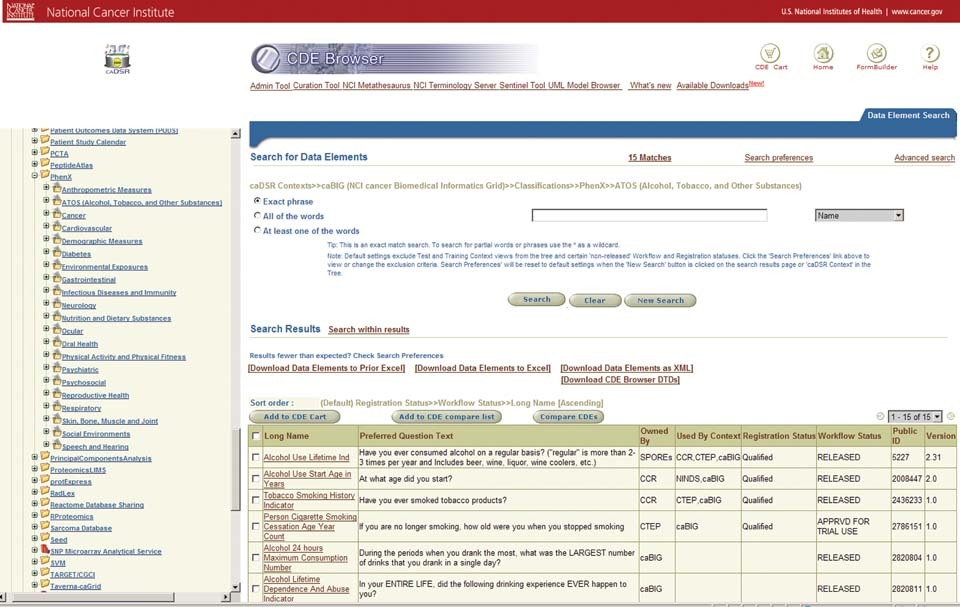Click the New Search button

pyautogui.click(x=660, y=300)
